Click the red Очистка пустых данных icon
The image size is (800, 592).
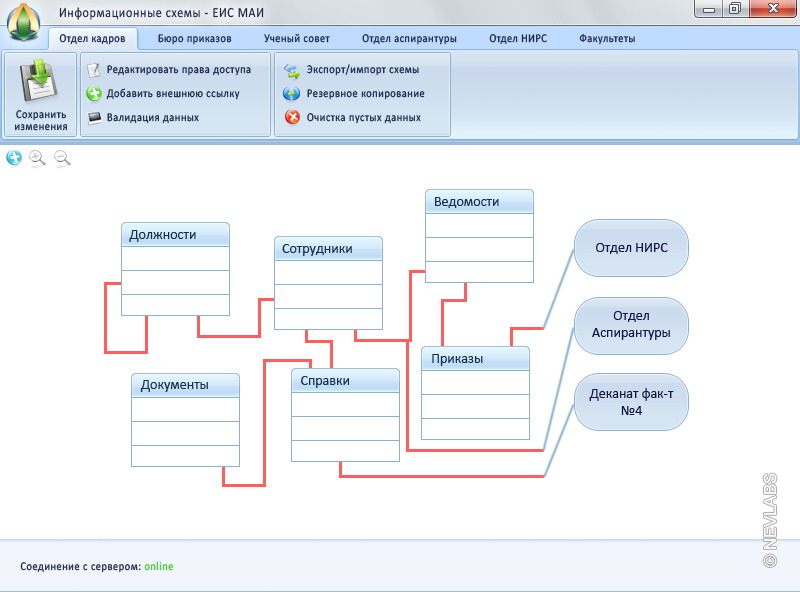(x=292, y=118)
